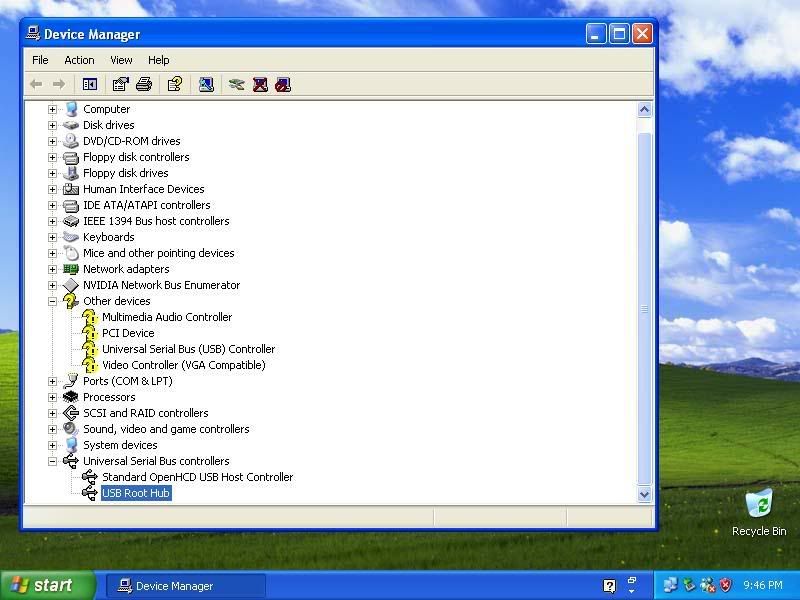The image size is (800, 600).
Task: Open the Action menu
Action: click(79, 60)
